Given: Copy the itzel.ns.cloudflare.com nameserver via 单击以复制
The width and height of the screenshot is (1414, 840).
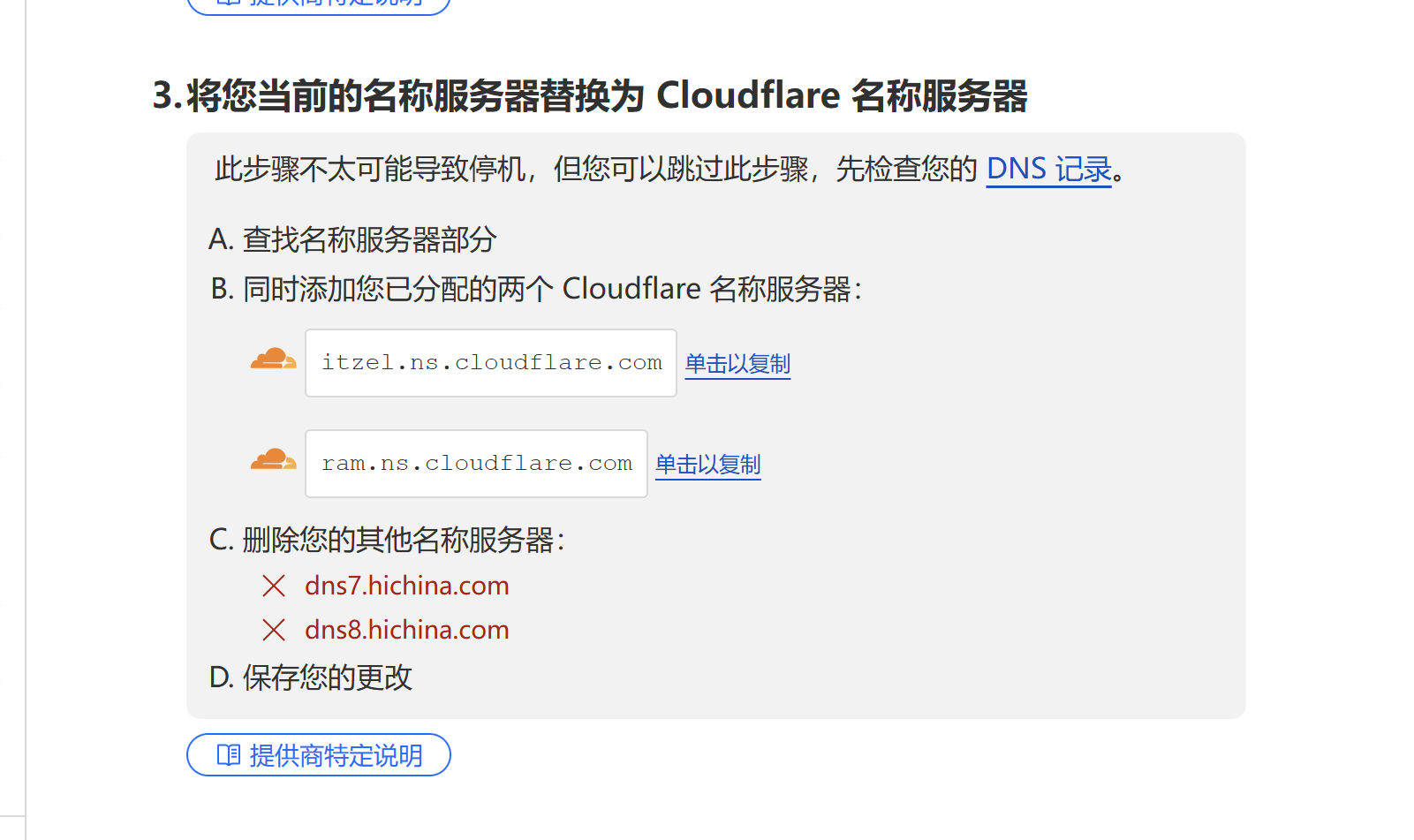Looking at the screenshot, I should click(x=737, y=364).
